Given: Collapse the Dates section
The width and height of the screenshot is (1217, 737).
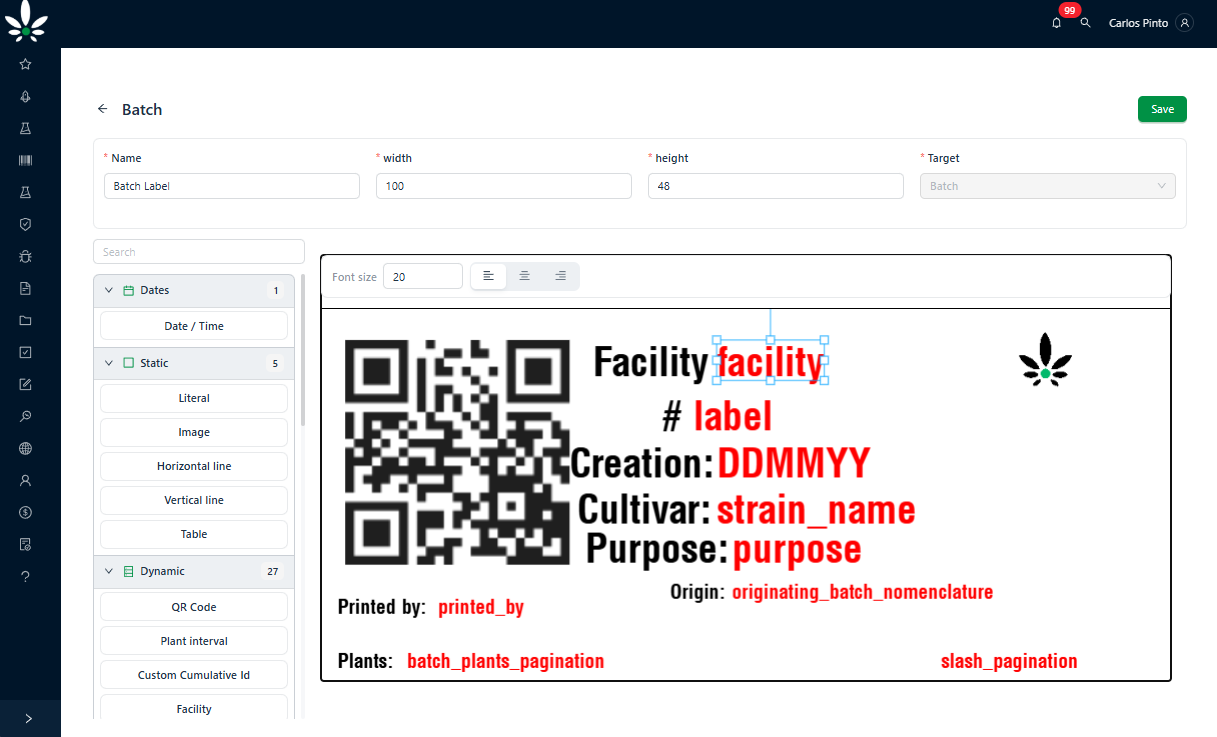Looking at the screenshot, I should (109, 290).
